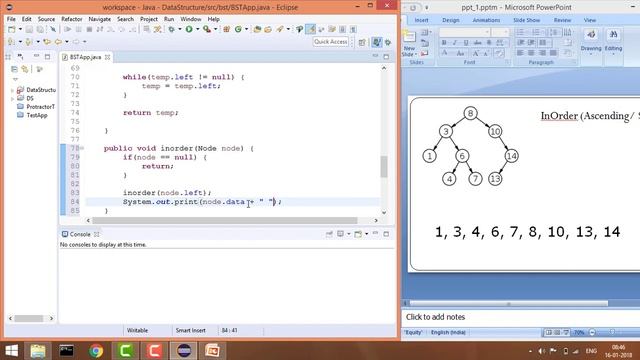The height and width of the screenshot is (360, 640).
Task: Toggle justify alignment in PowerPoint
Action: (x=553, y=53)
